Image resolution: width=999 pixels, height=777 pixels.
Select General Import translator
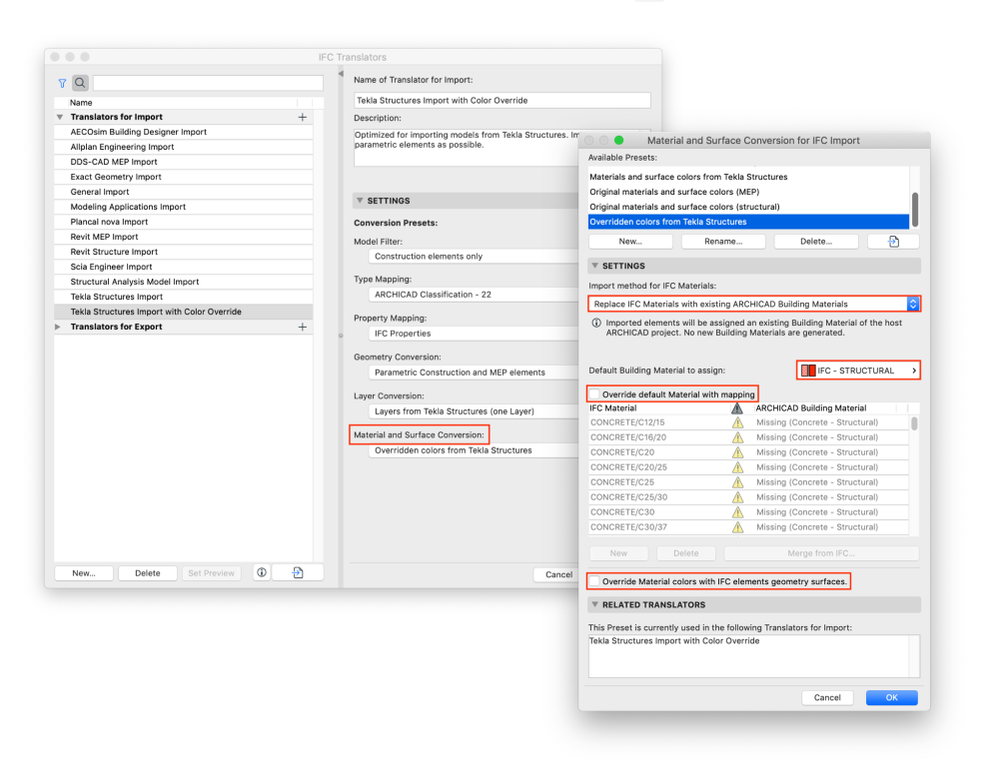click(x=183, y=192)
